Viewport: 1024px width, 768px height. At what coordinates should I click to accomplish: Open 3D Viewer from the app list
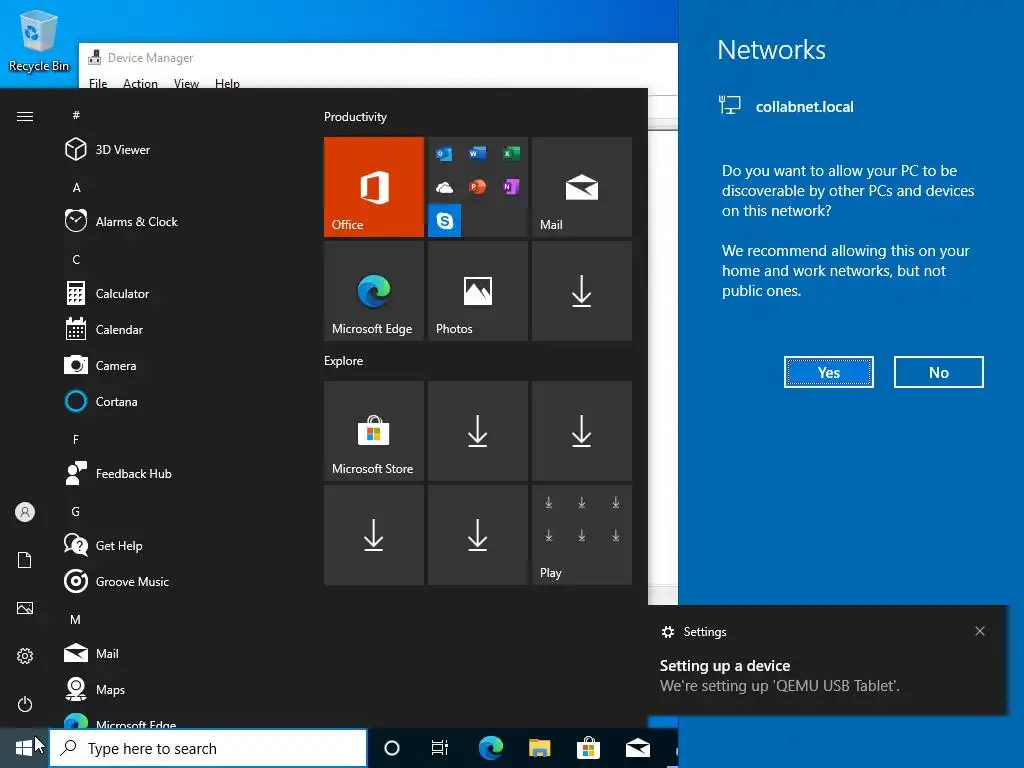click(x=176, y=150)
